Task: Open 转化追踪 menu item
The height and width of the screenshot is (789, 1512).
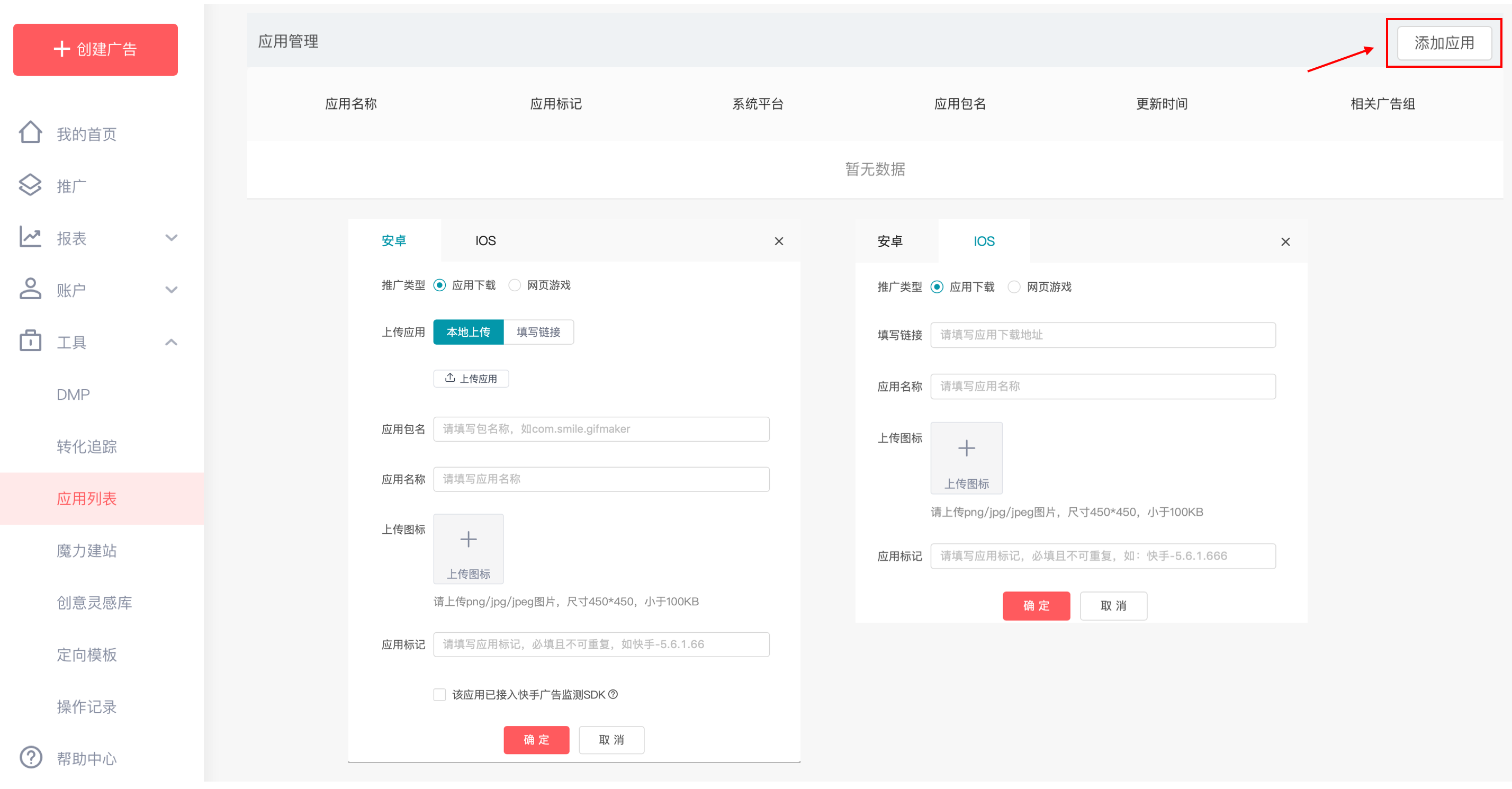Action: [x=86, y=447]
